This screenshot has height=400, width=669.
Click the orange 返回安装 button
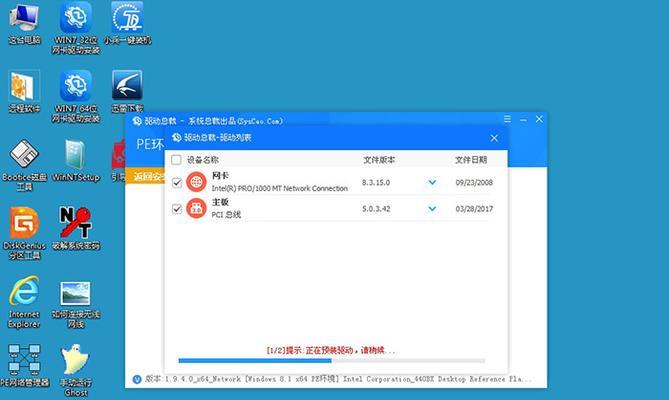[x=145, y=176]
